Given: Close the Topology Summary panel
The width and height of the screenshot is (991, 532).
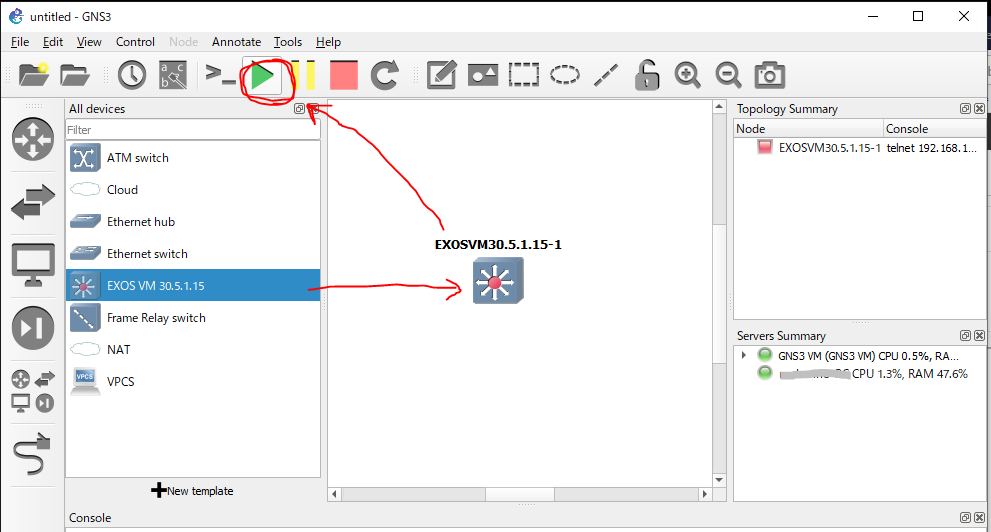Looking at the screenshot, I should tap(979, 109).
